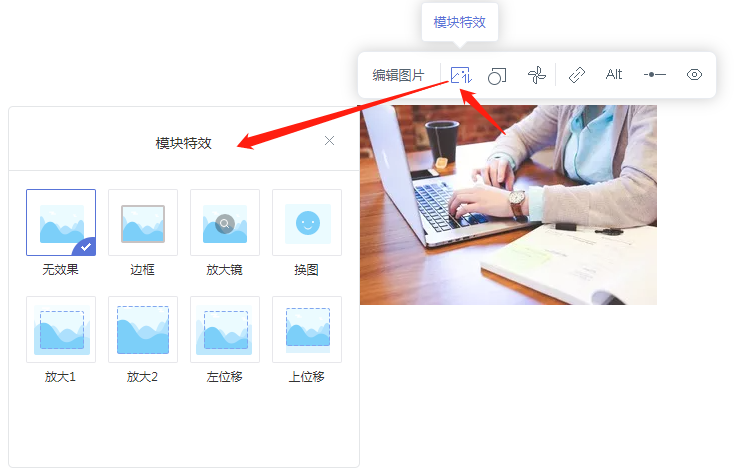Click the 模块特效 panel title text
739x475 pixels.
click(183, 143)
